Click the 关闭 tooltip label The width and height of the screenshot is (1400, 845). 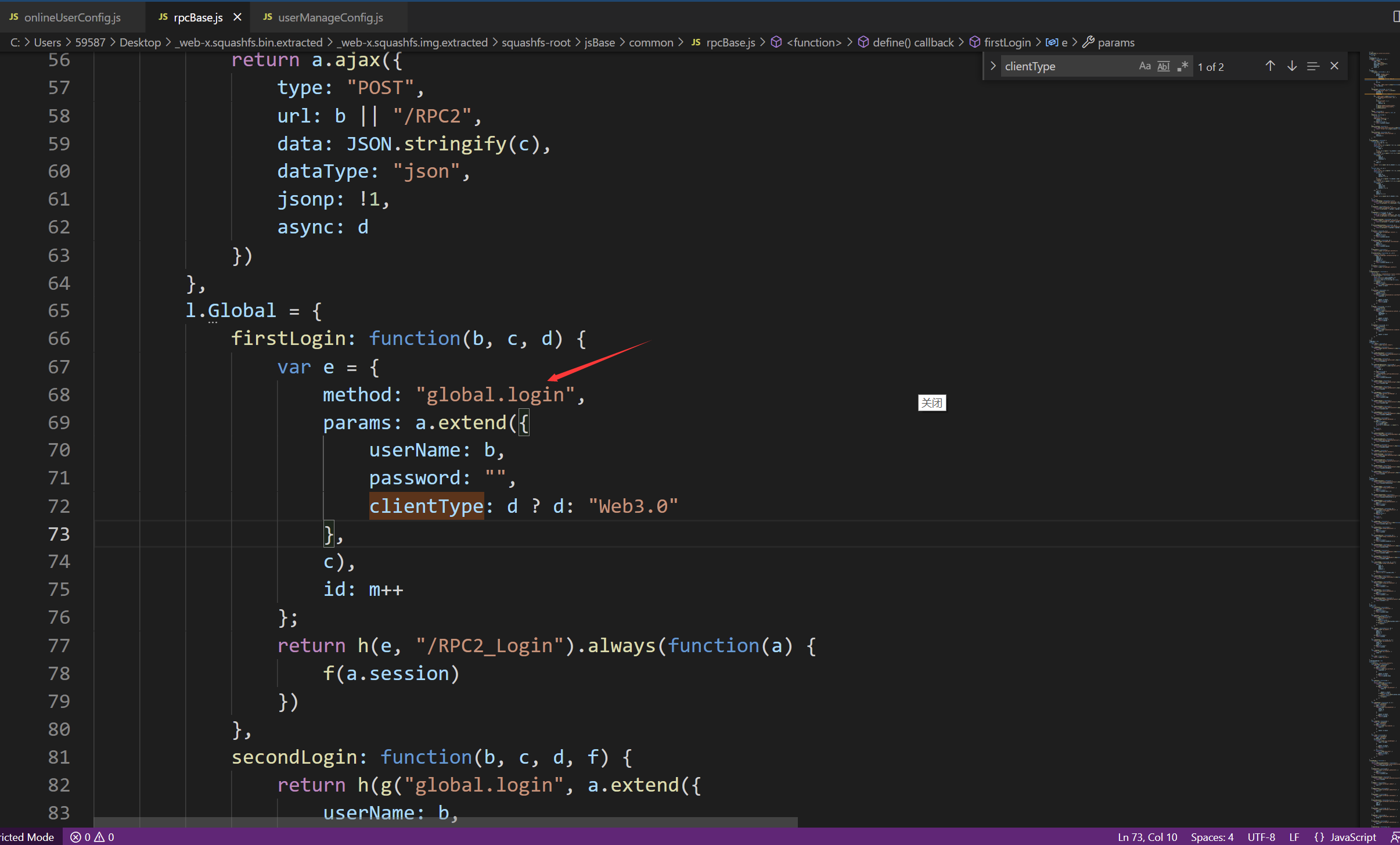click(931, 402)
